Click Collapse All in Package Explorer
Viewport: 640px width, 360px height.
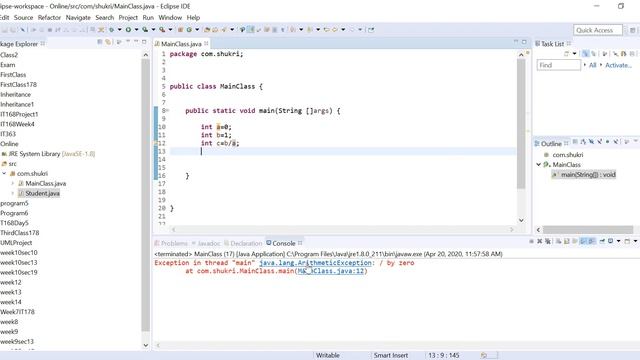click(100, 42)
